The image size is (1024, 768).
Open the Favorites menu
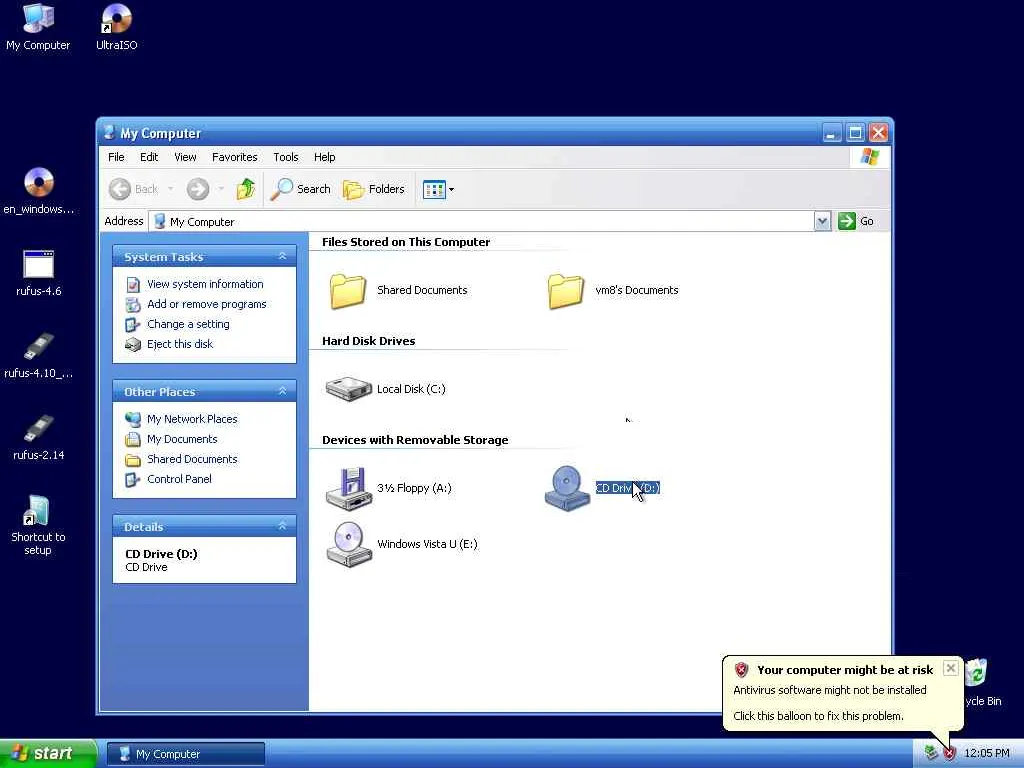point(234,157)
